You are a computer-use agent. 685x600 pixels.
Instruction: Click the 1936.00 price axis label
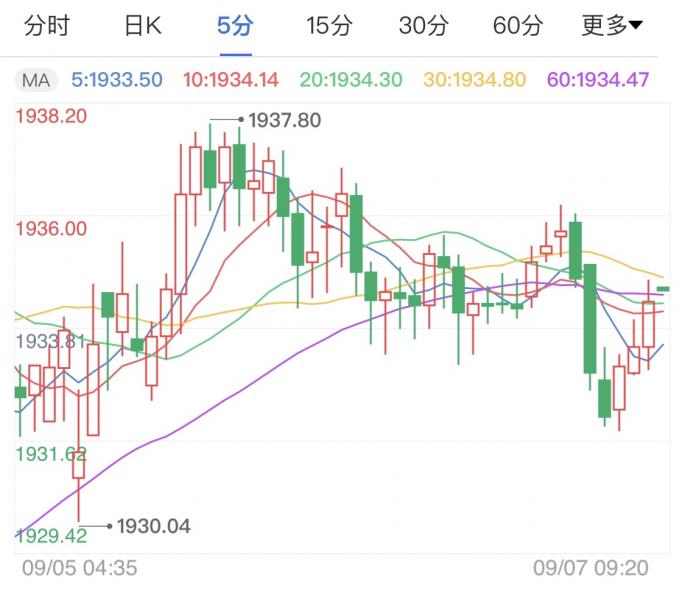[51, 228]
